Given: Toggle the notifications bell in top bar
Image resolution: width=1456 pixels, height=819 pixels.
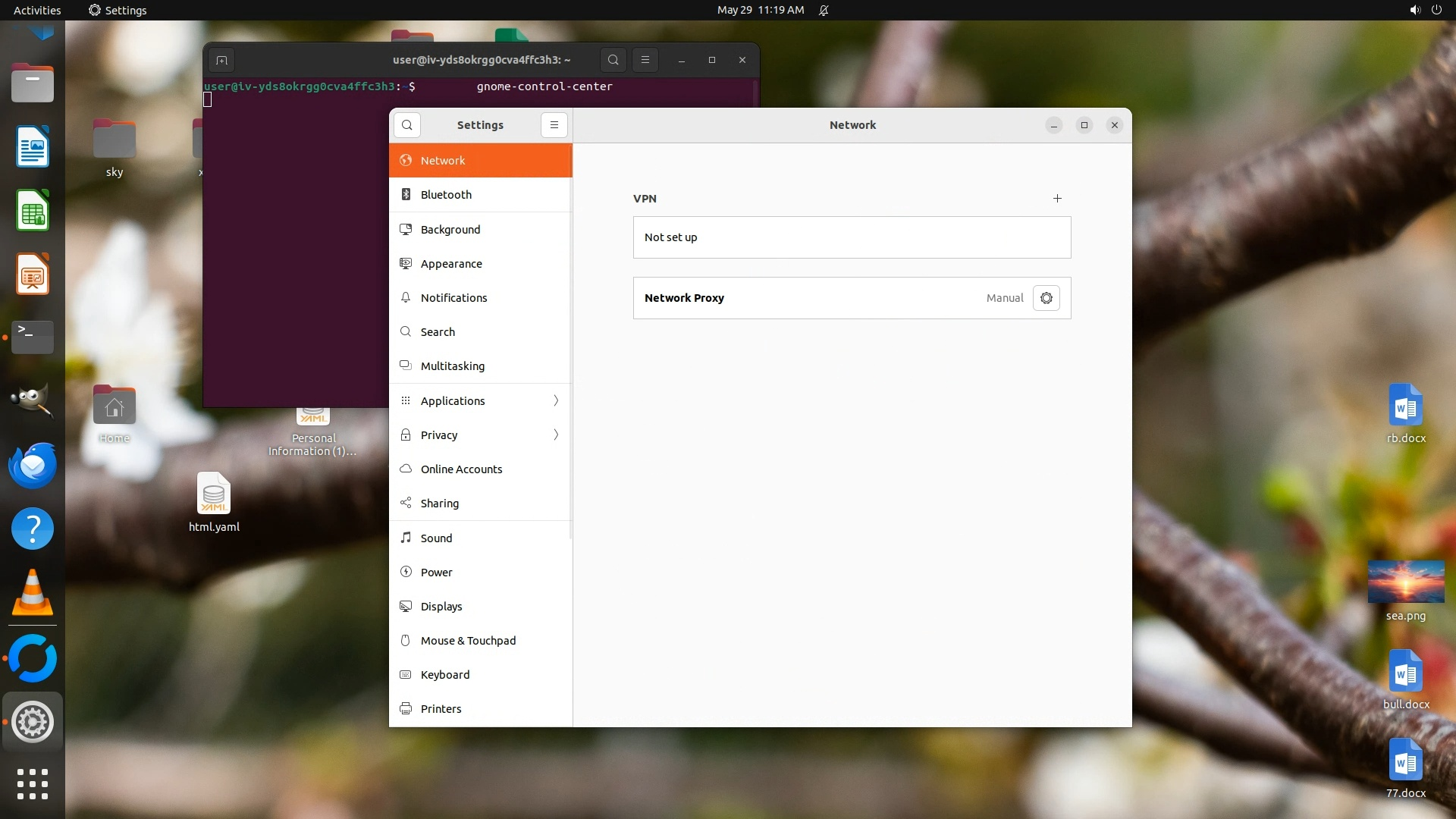Looking at the screenshot, I should (x=824, y=10).
